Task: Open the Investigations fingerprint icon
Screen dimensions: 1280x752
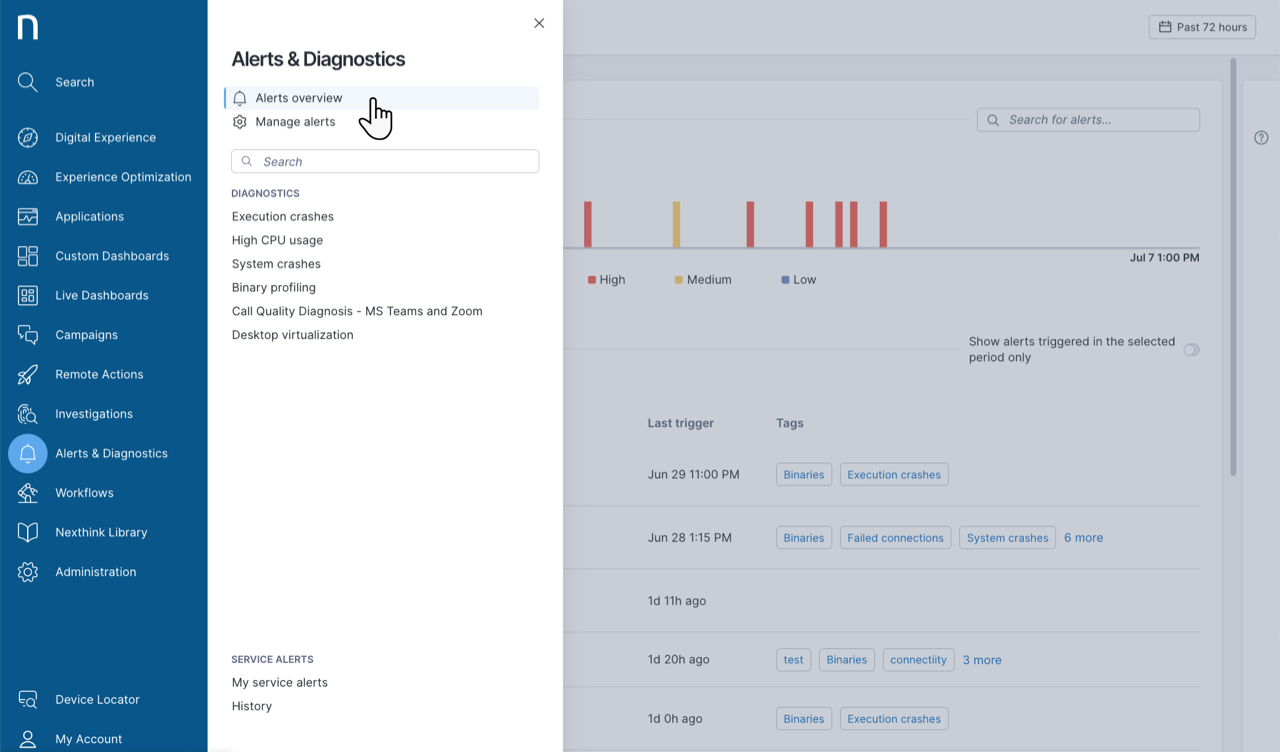Action: pos(28,414)
